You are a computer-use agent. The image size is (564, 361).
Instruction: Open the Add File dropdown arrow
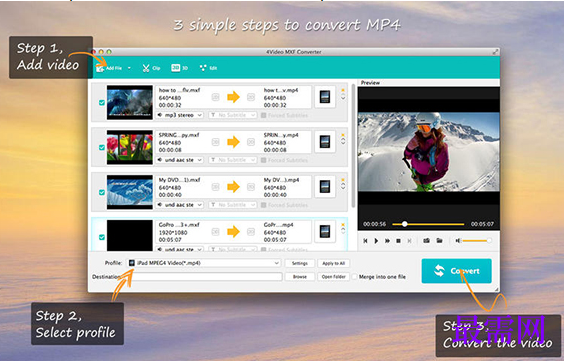[129, 68]
